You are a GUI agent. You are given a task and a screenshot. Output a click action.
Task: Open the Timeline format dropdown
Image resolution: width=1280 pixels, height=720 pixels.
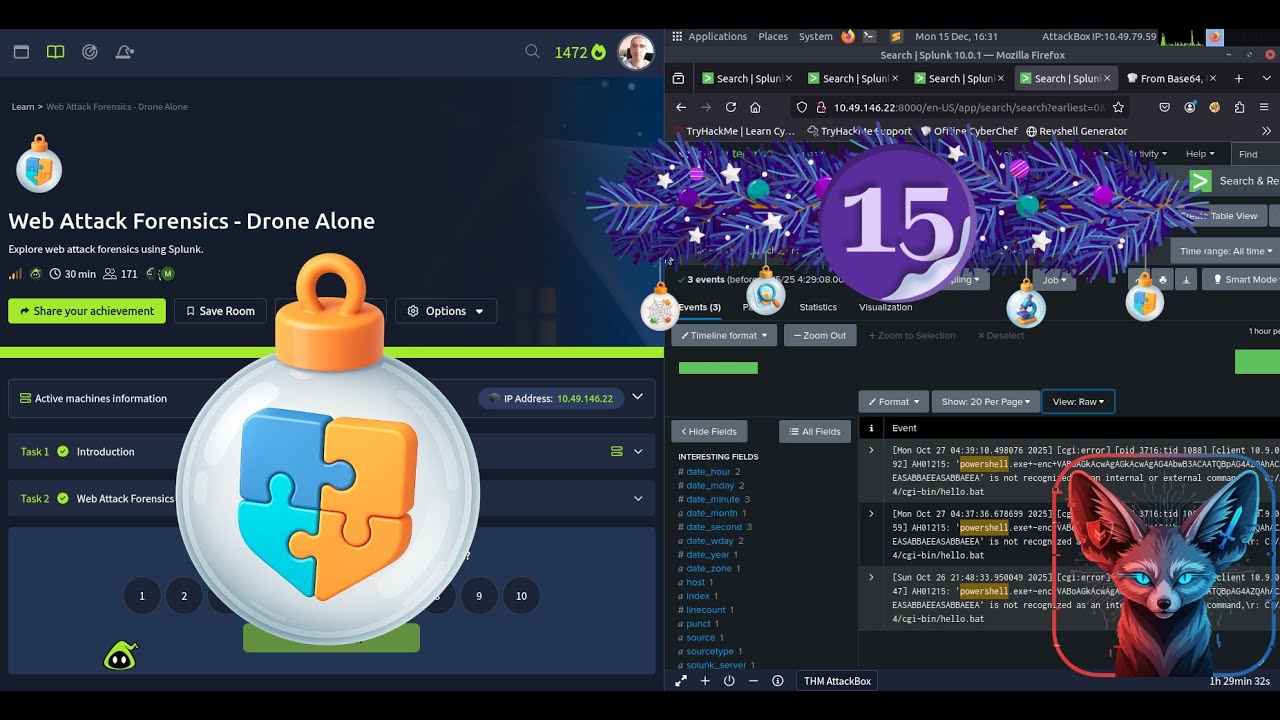click(x=724, y=336)
